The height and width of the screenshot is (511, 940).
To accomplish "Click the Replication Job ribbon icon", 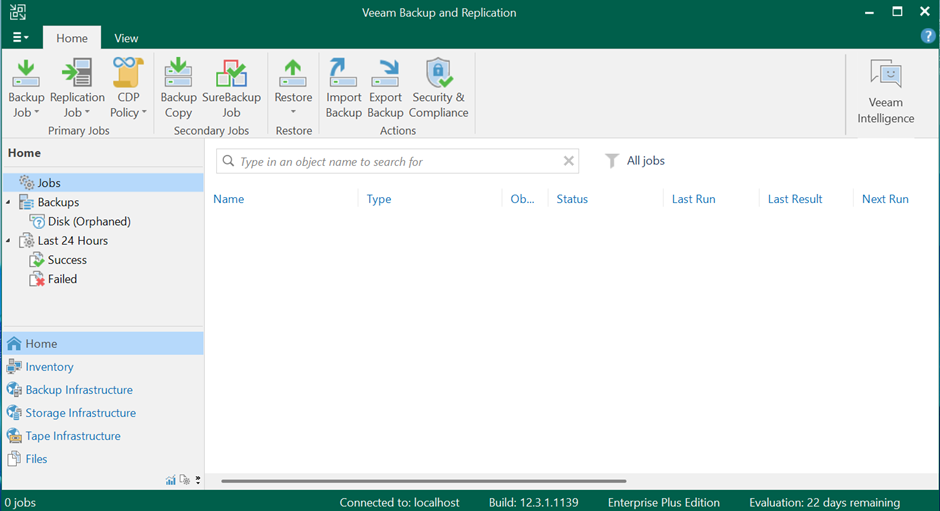I will pos(77,74).
